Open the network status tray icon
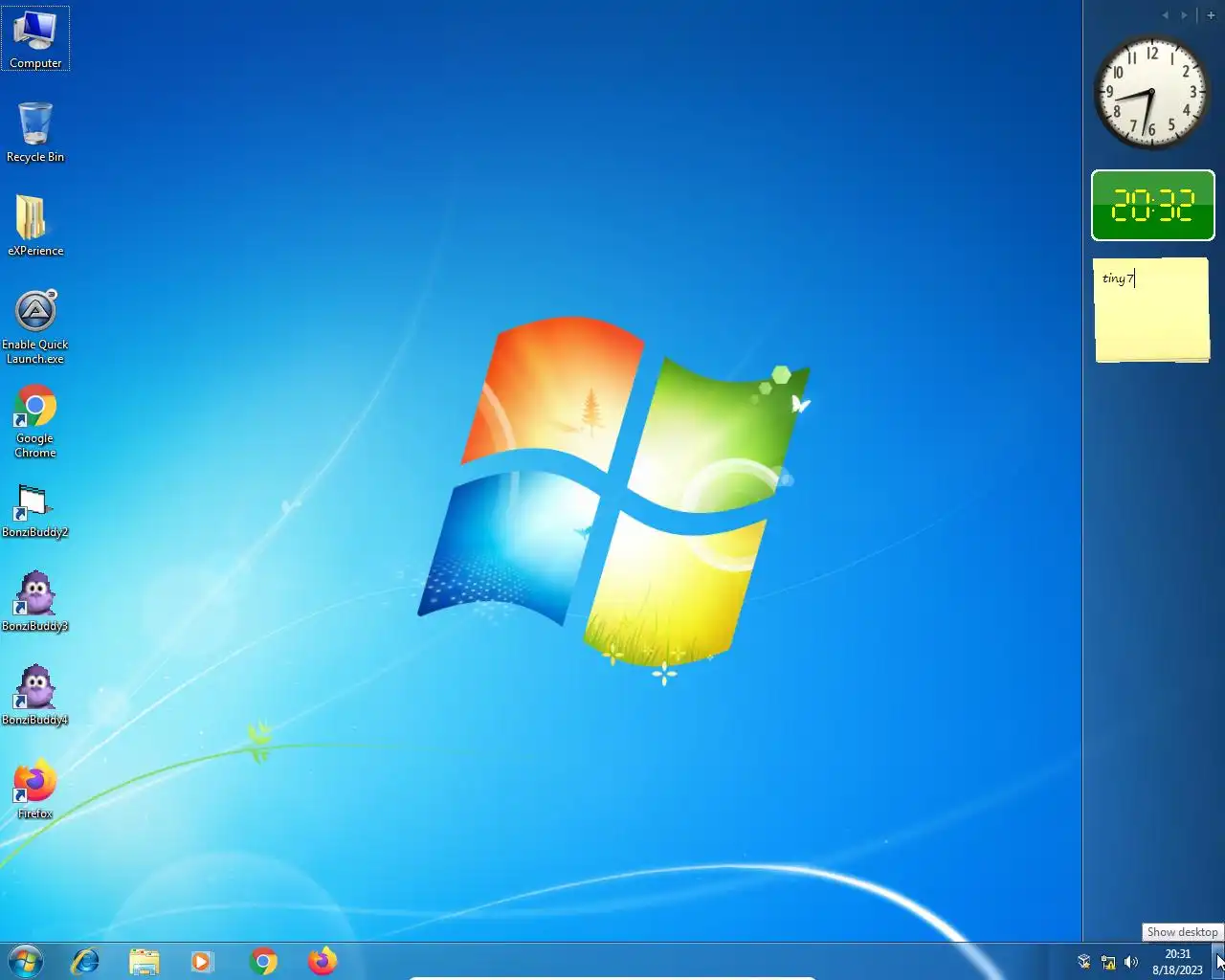 1108,962
